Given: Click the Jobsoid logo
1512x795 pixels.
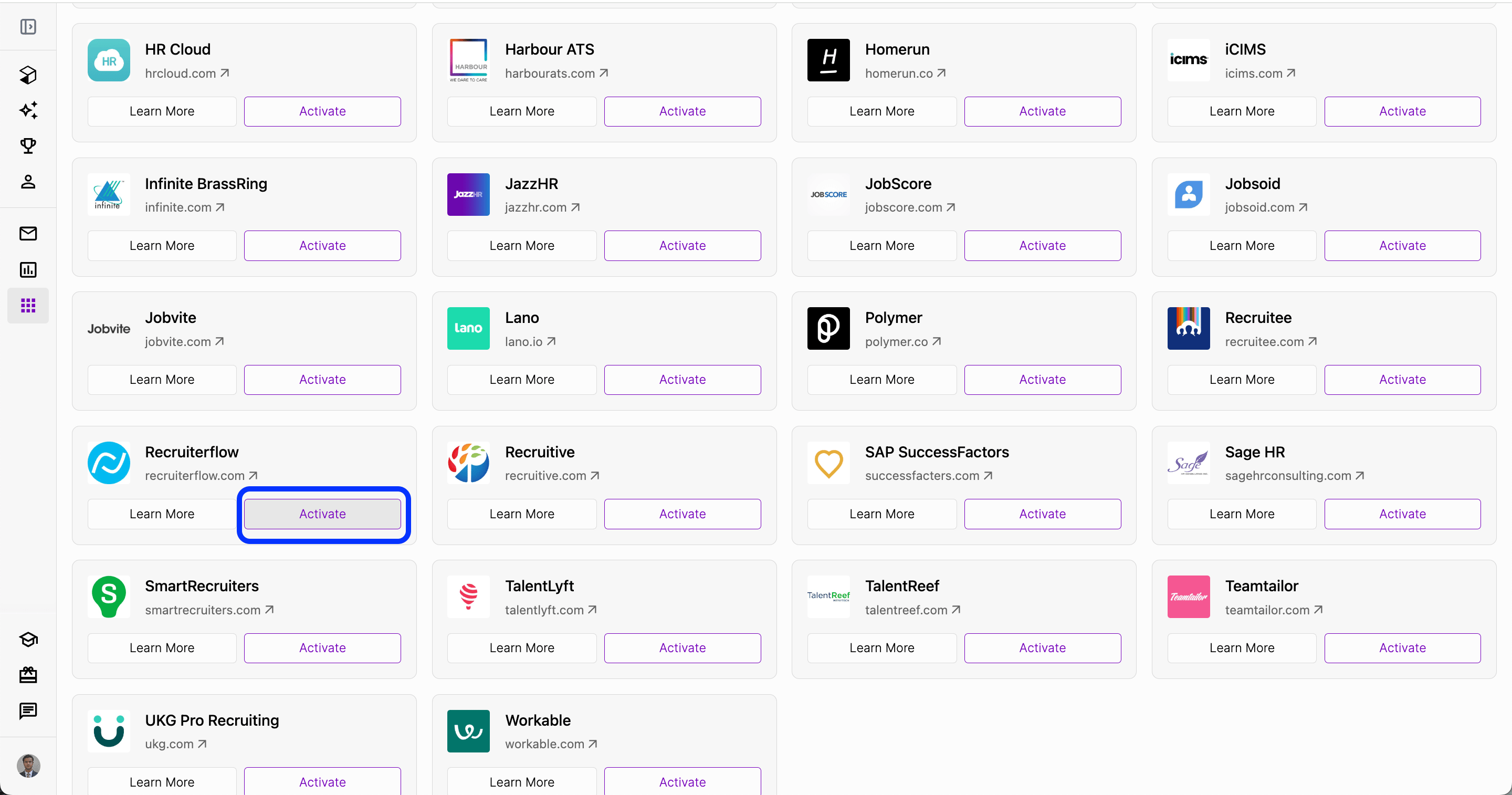Looking at the screenshot, I should [x=1188, y=194].
